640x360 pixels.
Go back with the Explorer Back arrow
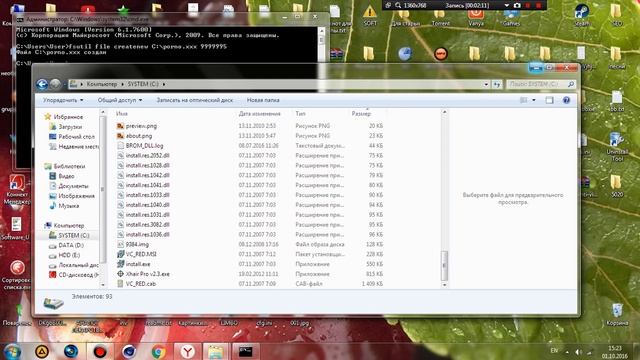click(x=42, y=84)
